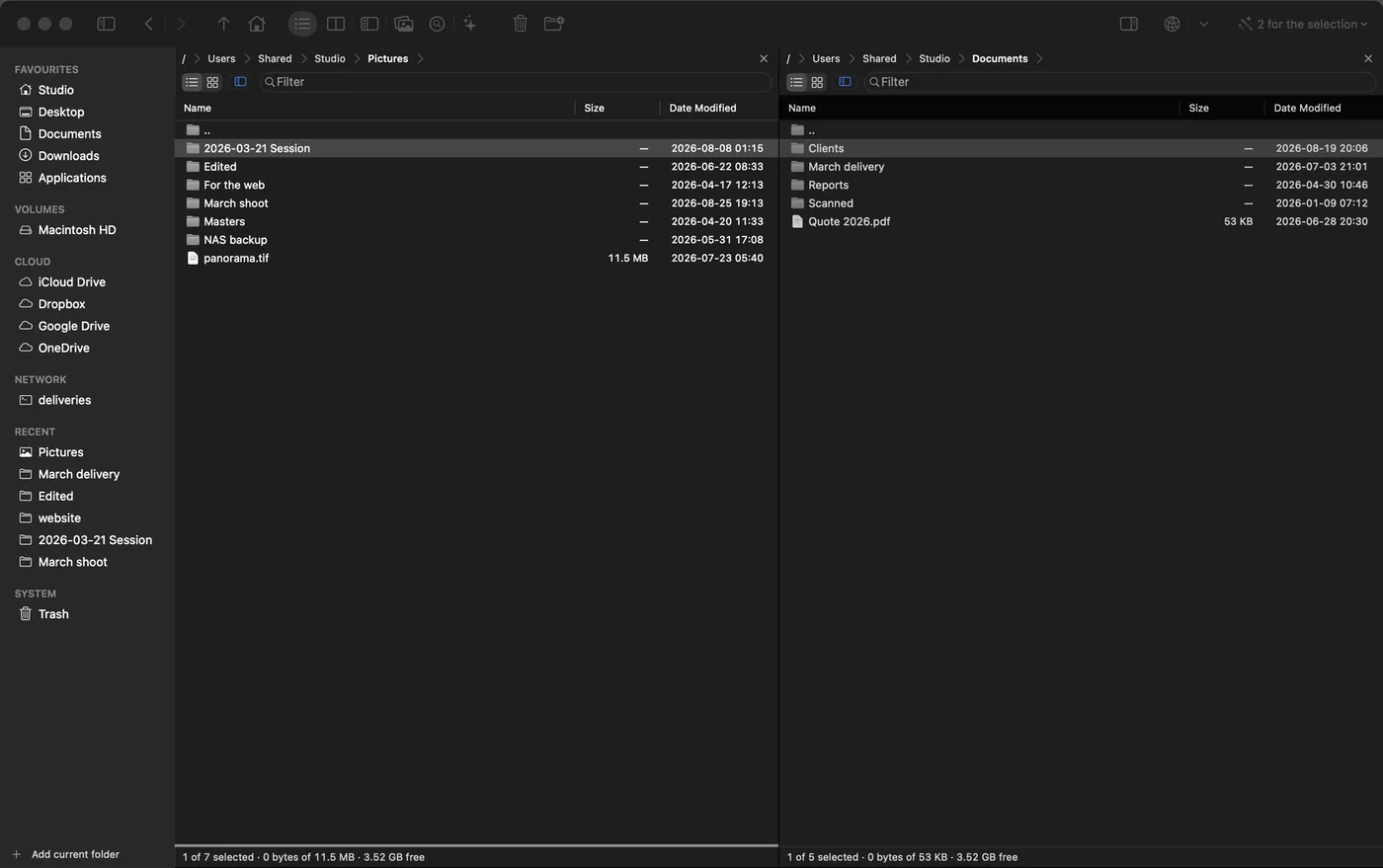Select the '..' parent row in Documents pane

pos(1081,129)
